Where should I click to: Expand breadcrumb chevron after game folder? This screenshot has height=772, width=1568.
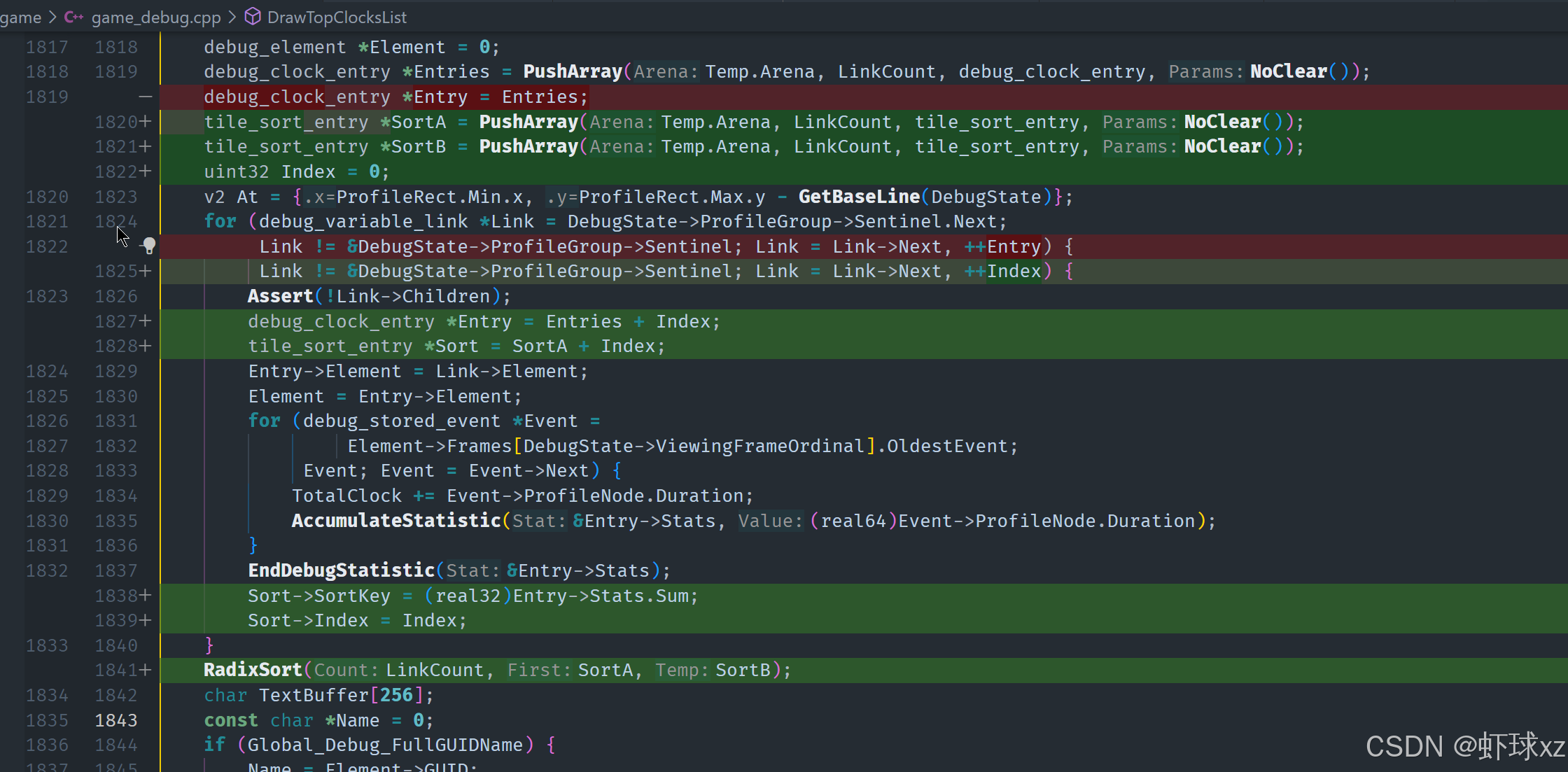tap(52, 17)
